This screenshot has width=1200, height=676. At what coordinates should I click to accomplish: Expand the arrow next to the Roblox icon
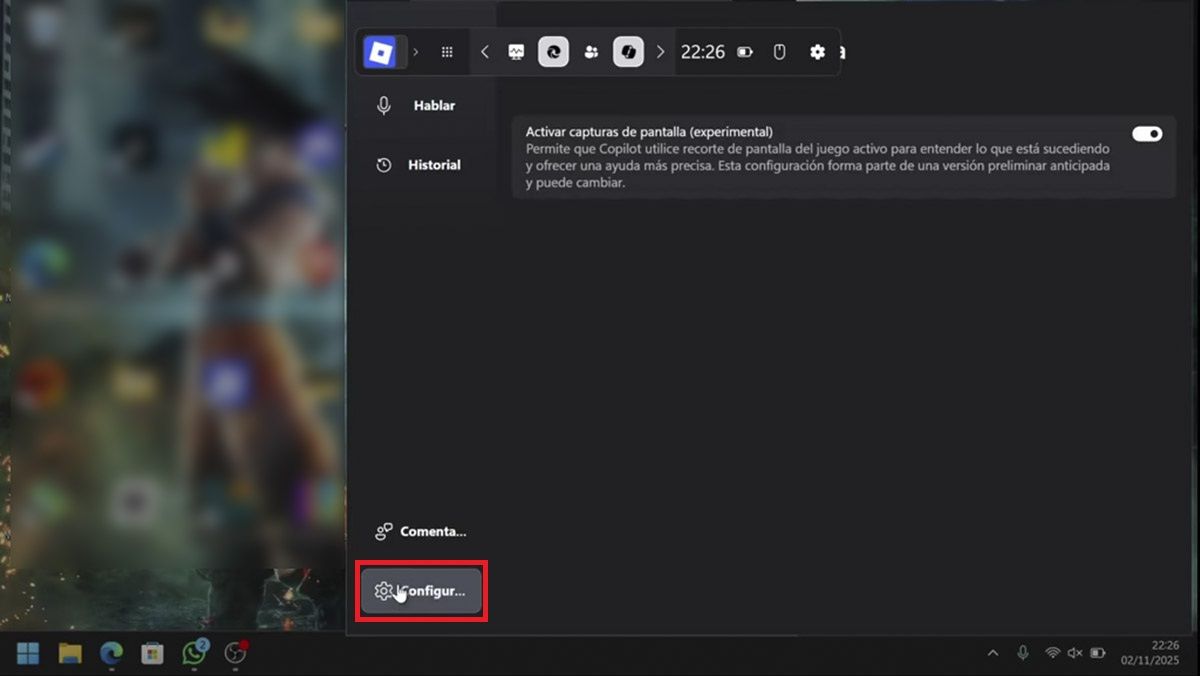(416, 52)
